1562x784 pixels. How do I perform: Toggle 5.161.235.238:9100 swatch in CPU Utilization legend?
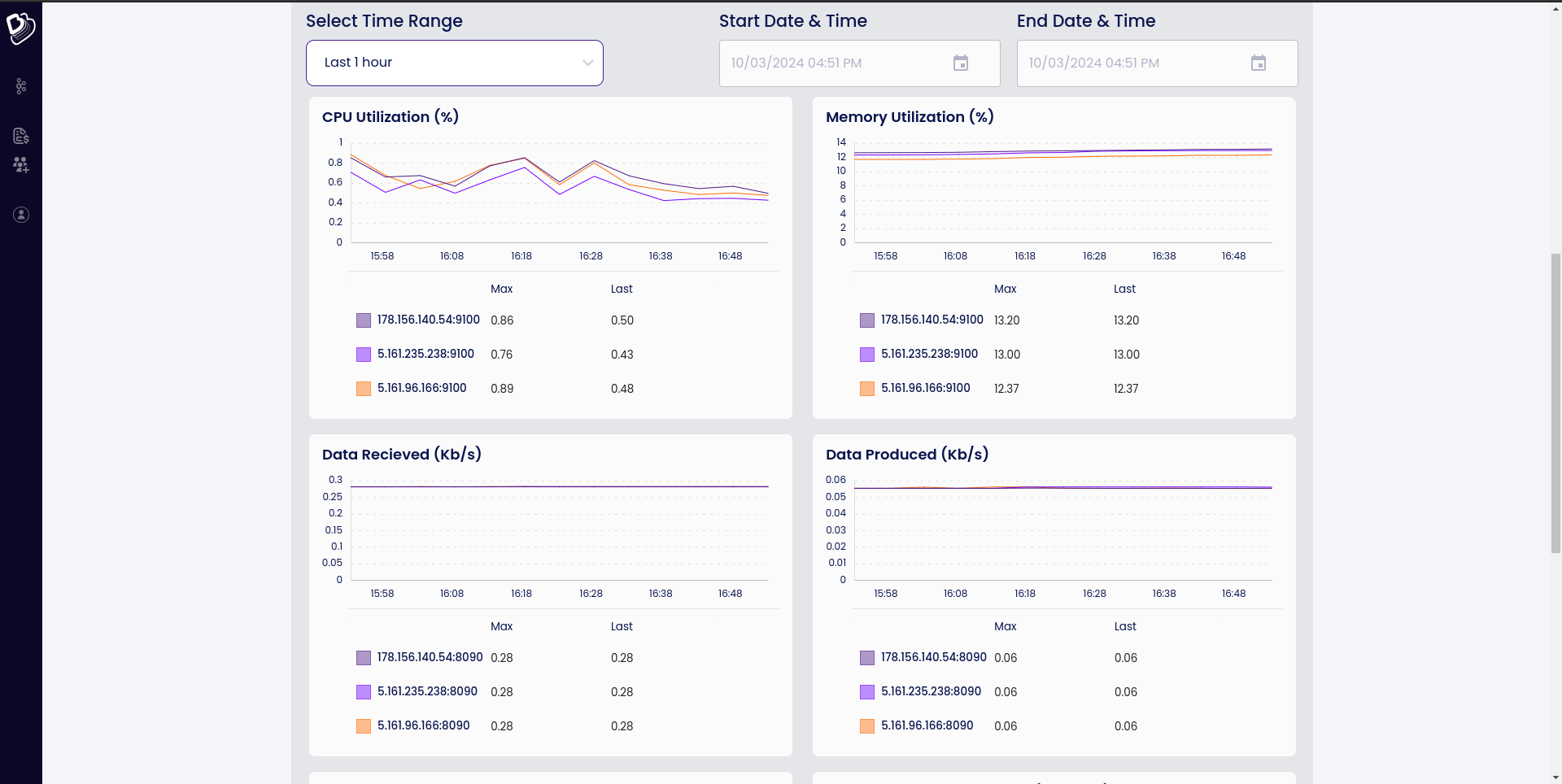[364, 355]
